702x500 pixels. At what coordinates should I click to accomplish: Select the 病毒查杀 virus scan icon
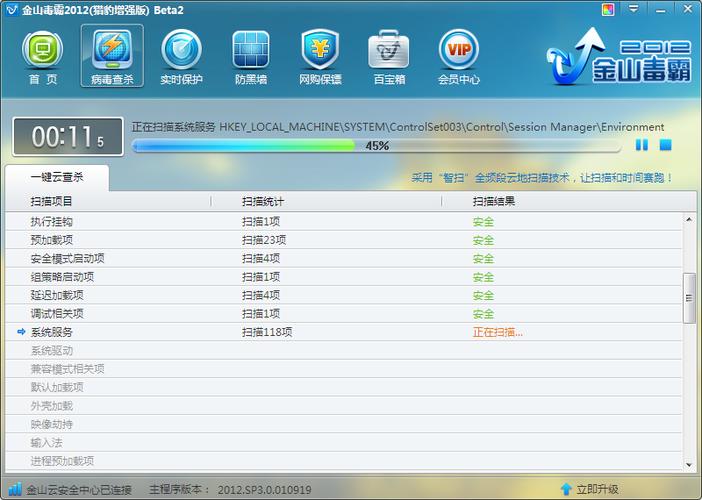click(112, 56)
